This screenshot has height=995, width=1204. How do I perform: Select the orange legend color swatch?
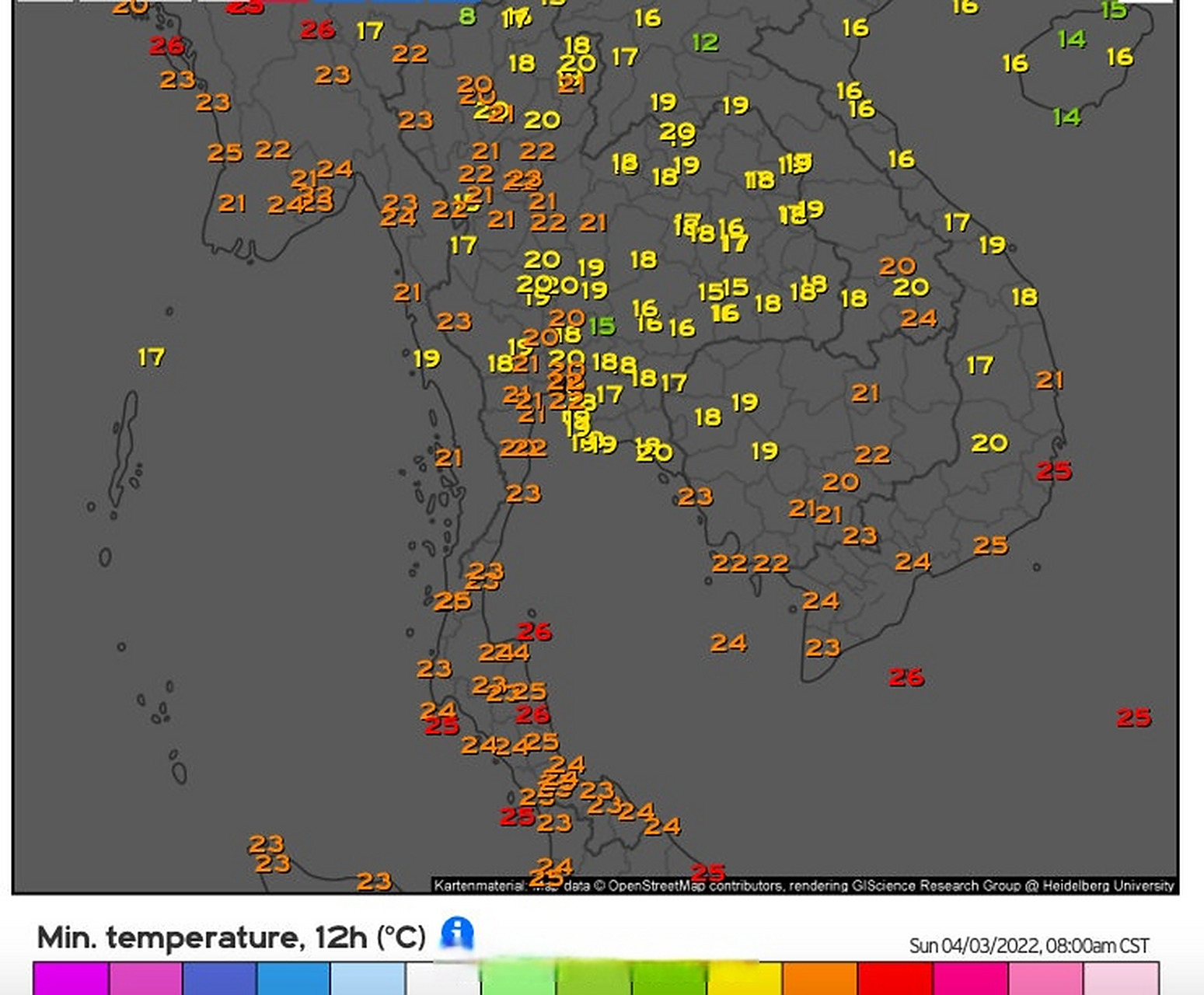pos(819,979)
